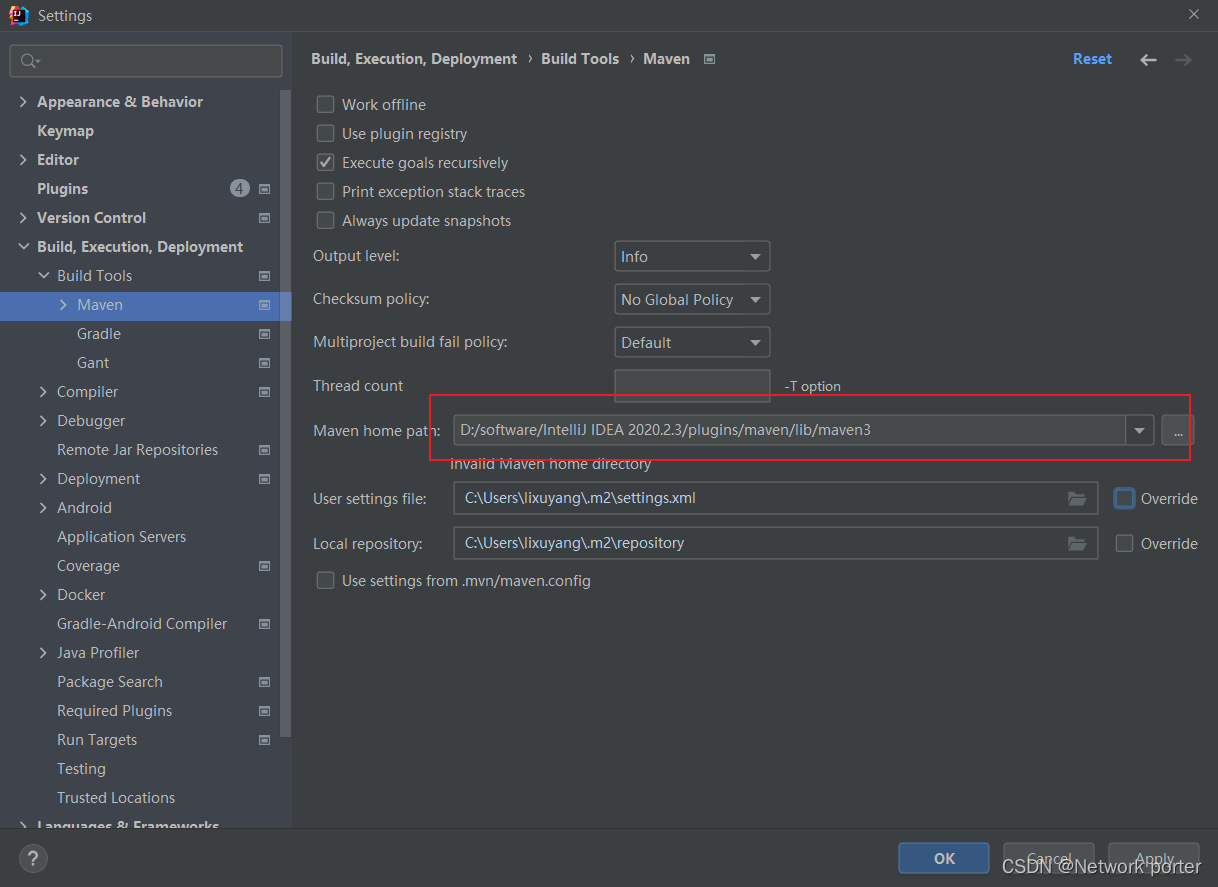
Task: Click project-level icon next to Coverage
Action: (265, 566)
